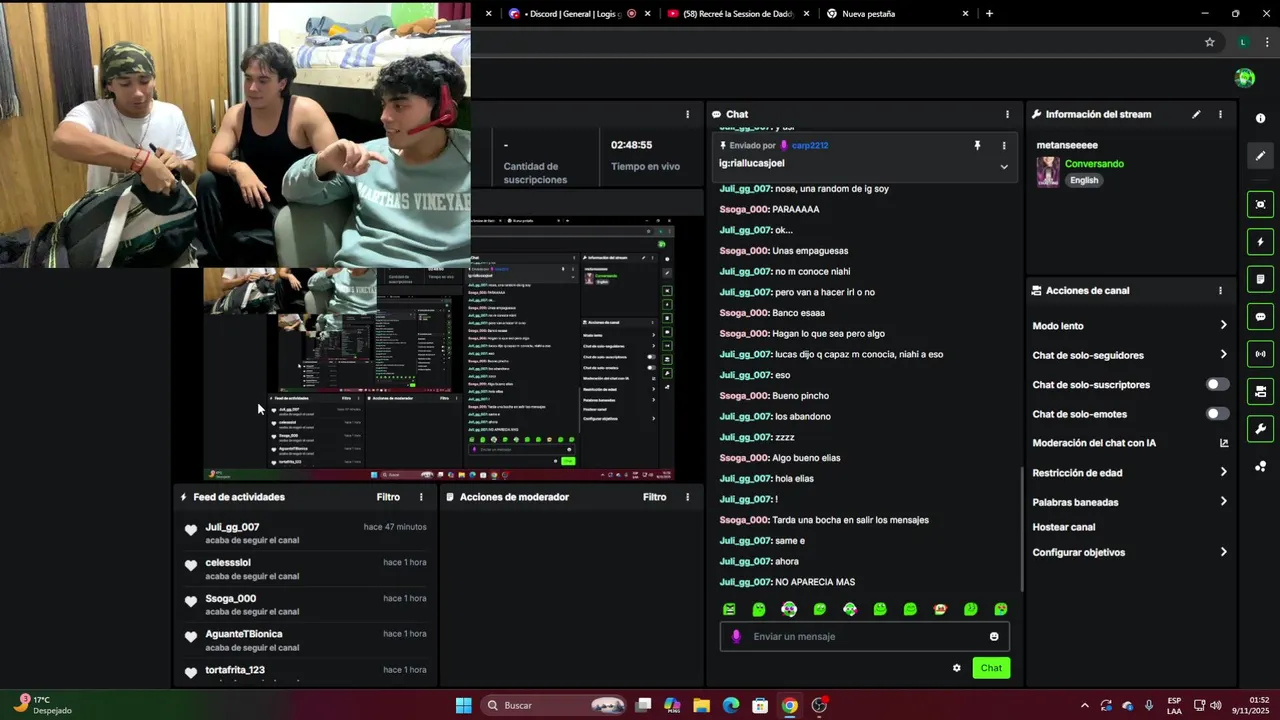This screenshot has height=720, width=1280.
Task: Click the Conversando category link
Action: [x=1094, y=164]
